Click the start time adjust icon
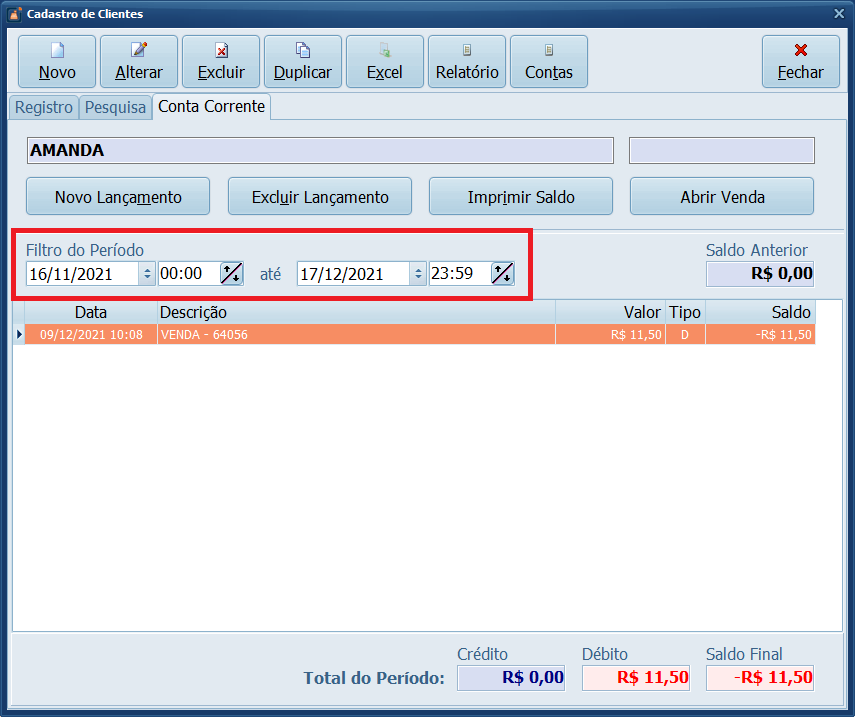Image resolution: width=855 pixels, height=717 pixels. (231, 273)
